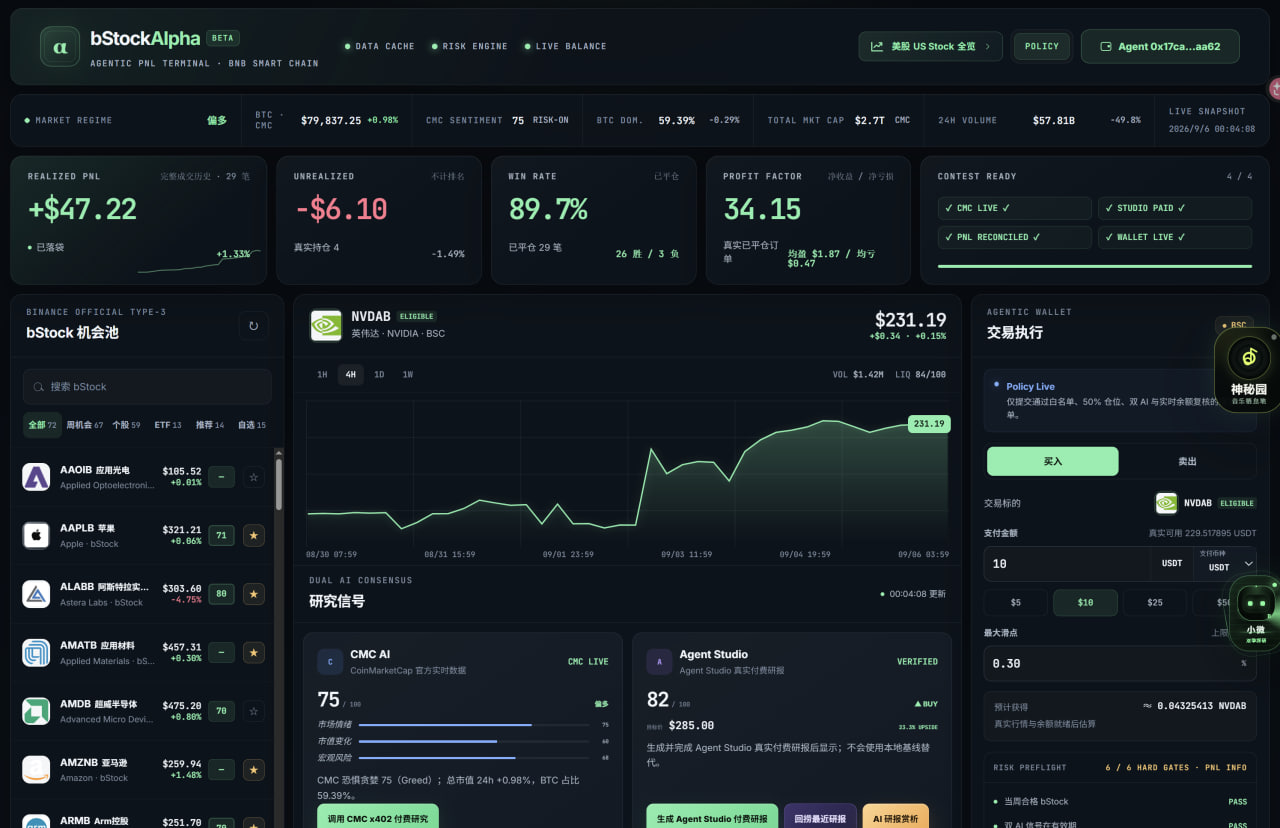
Task: Click the Astera Labs ALABB logo
Action: (x=36, y=594)
